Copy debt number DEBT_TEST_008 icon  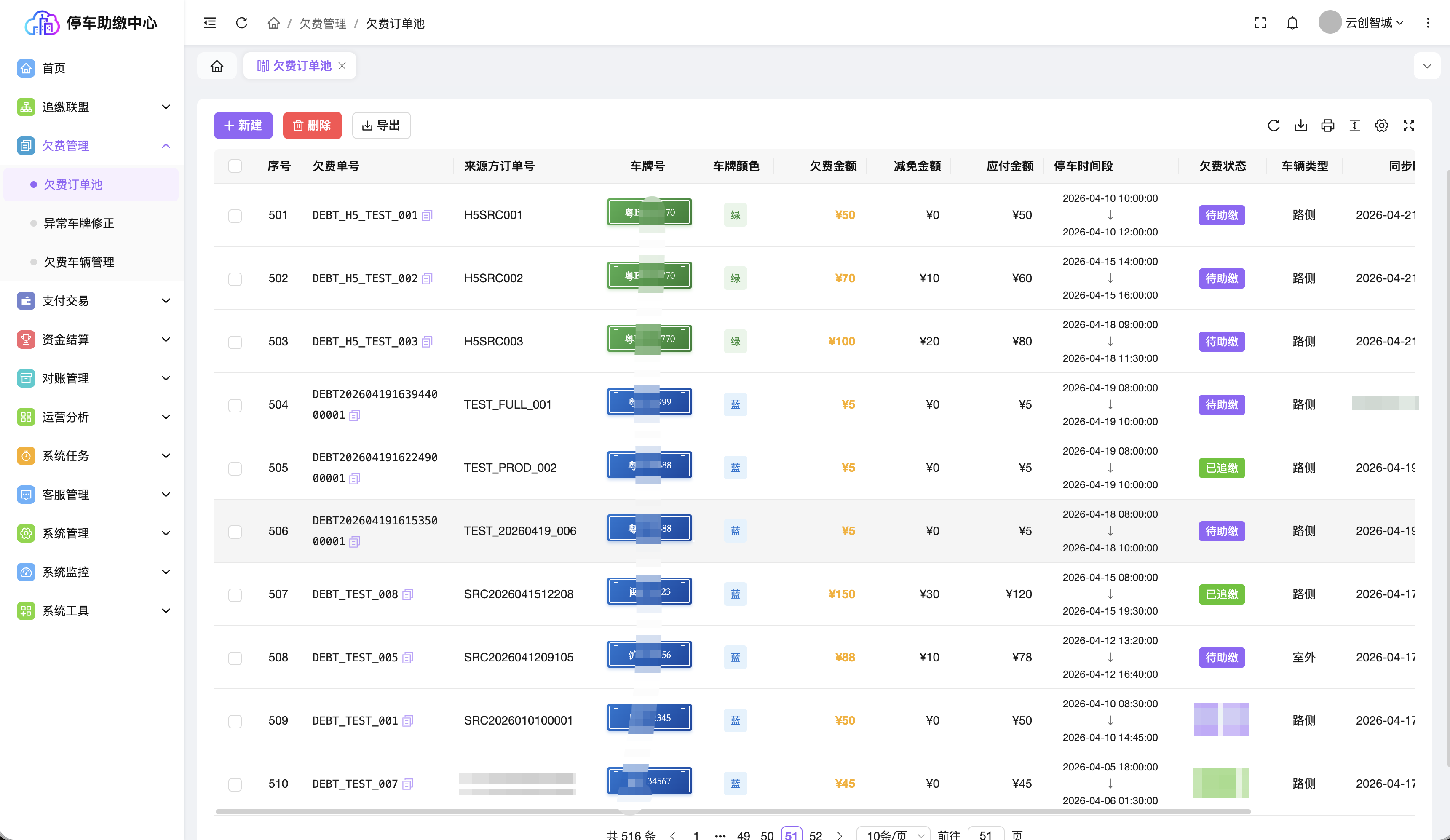(407, 594)
